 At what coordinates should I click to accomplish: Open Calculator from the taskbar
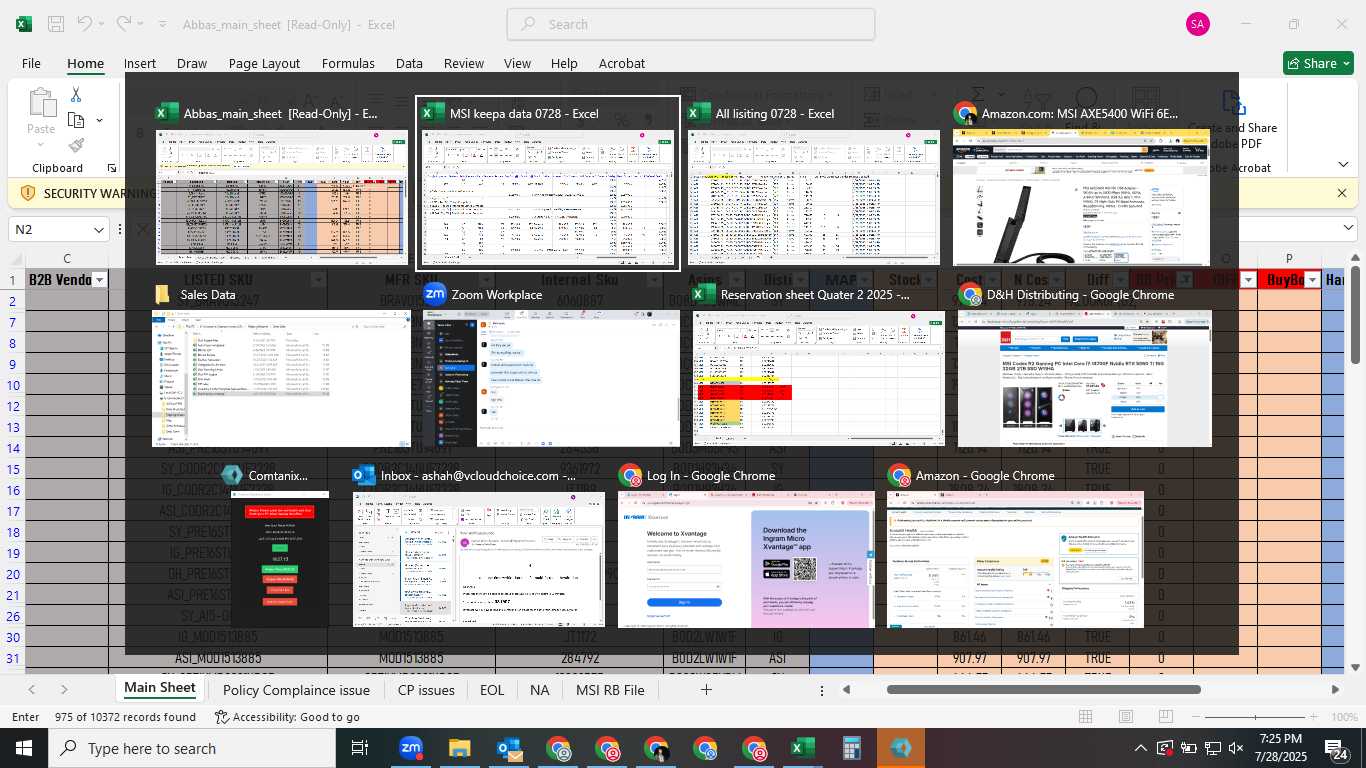852,748
